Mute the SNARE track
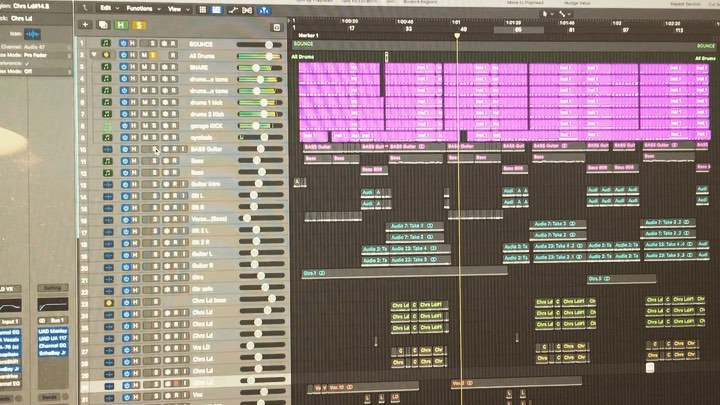This screenshot has width=720, height=405. coord(144,67)
